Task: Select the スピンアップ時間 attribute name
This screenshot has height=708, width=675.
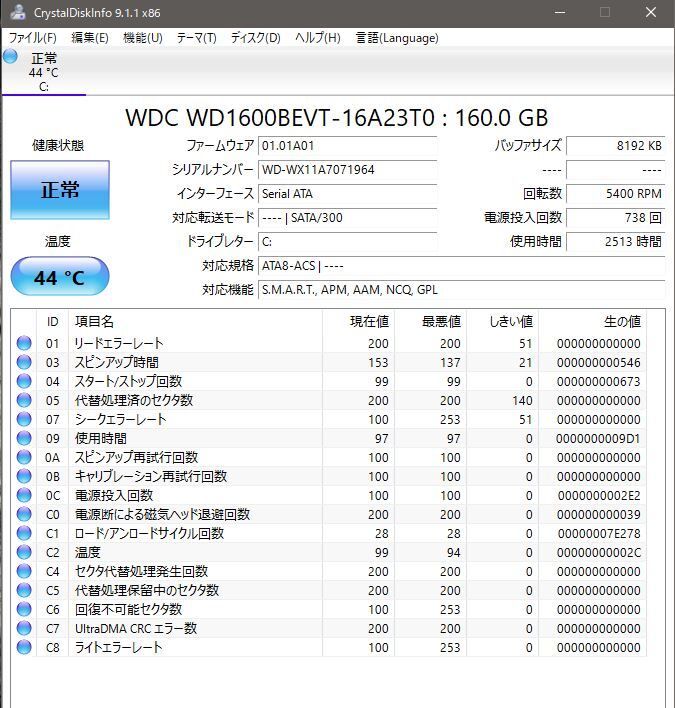Action: point(116,363)
